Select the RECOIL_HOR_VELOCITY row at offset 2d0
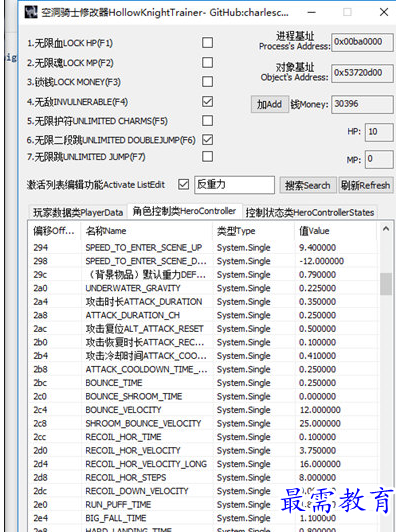This screenshot has height=532, width=402. click(x=203, y=451)
